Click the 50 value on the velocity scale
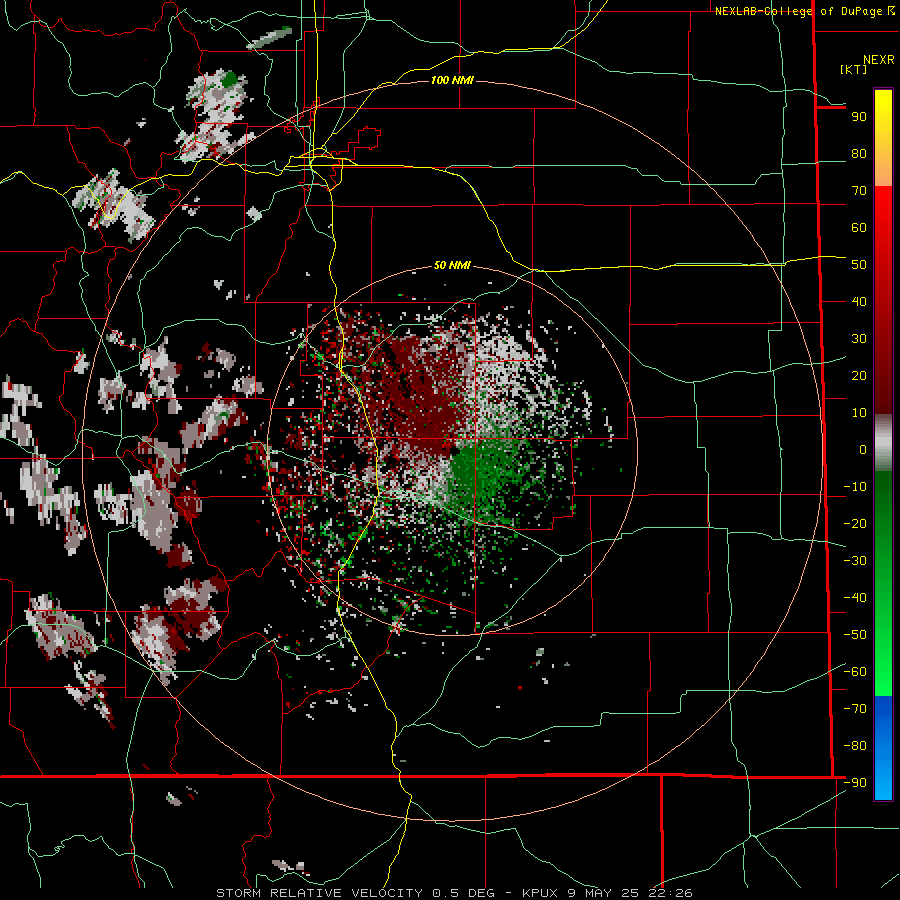Viewport: 900px width, 900px height. (859, 265)
